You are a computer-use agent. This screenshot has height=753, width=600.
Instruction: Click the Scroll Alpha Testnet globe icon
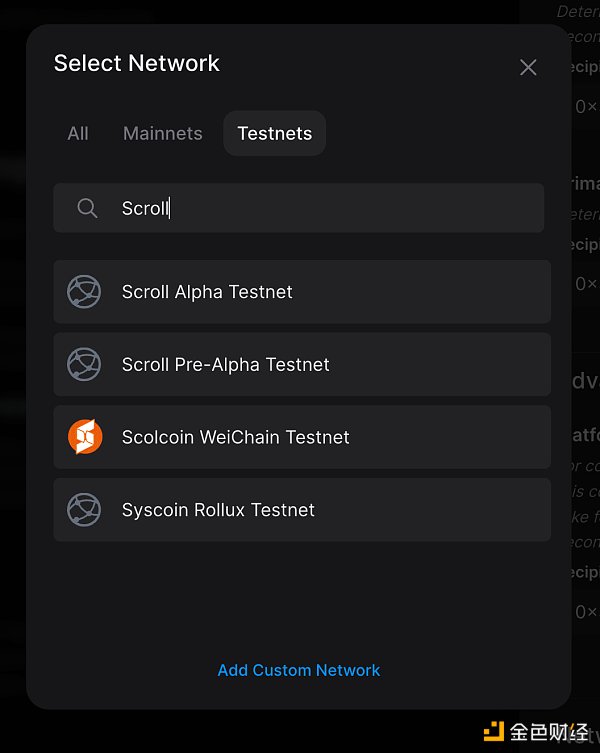pyautogui.click(x=84, y=292)
